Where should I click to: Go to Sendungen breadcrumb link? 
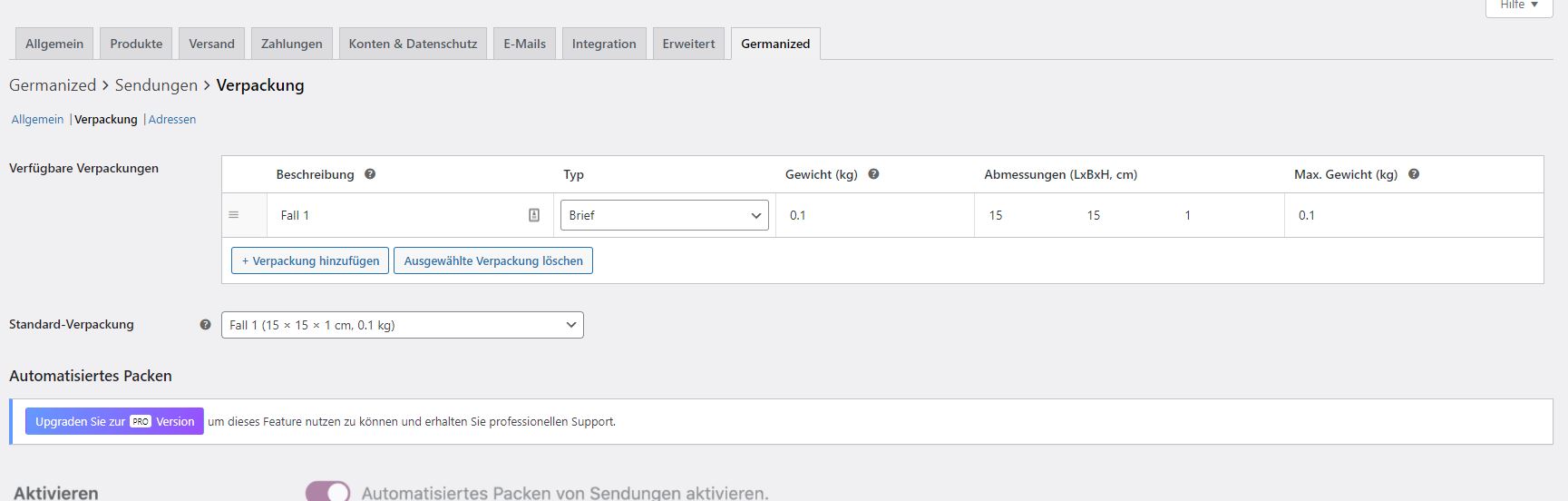click(156, 85)
